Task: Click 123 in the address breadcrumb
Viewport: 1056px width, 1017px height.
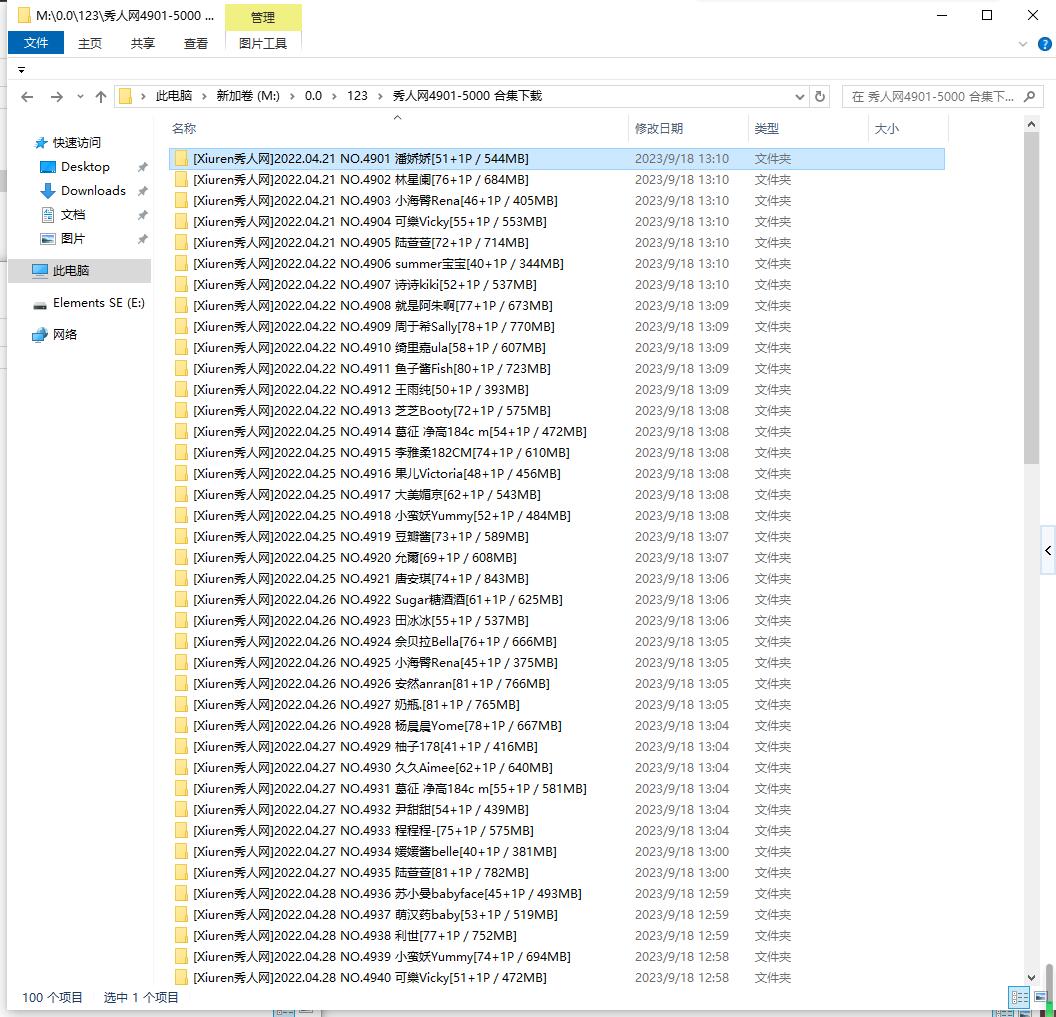Action: 357,96
